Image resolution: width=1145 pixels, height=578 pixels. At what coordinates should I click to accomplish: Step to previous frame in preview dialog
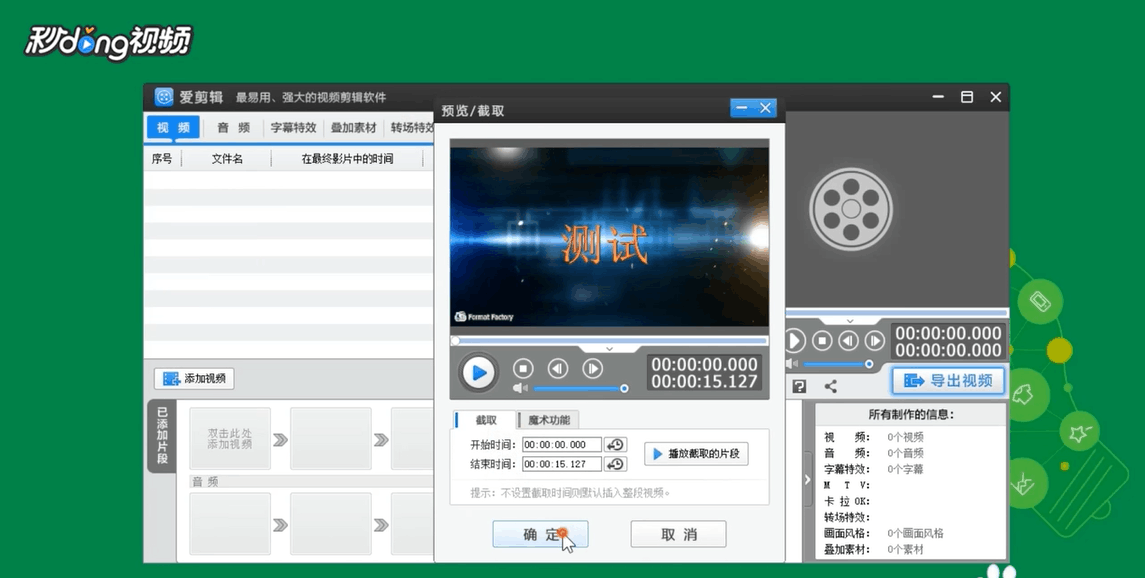click(558, 369)
